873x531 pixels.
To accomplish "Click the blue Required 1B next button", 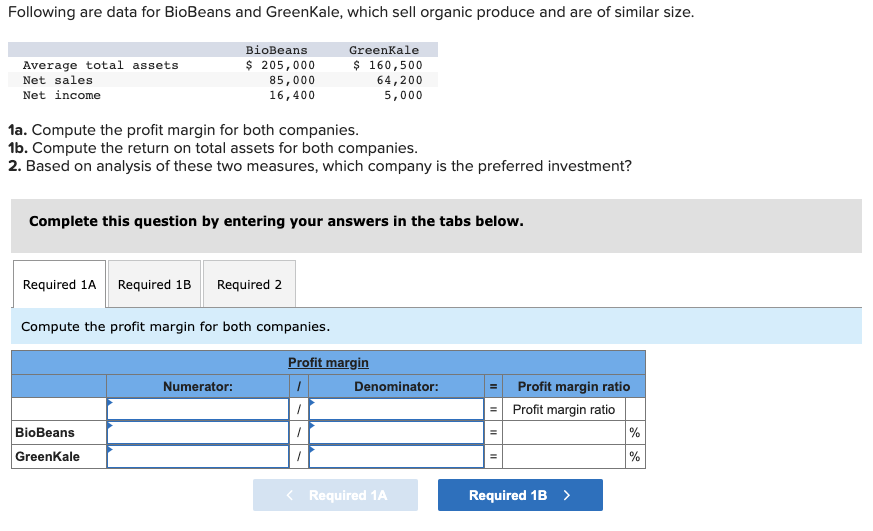I will [520, 495].
